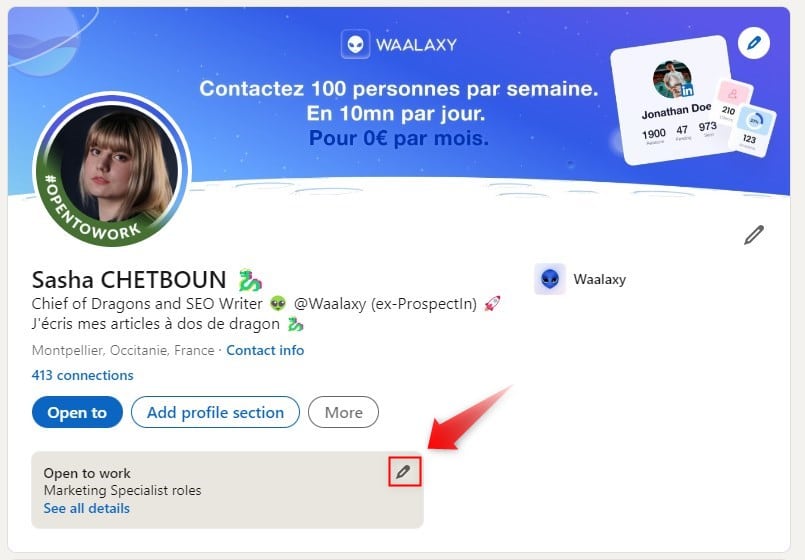The width and height of the screenshot is (805, 560).
Task: Expand the Open to dropdown button
Action: click(77, 412)
